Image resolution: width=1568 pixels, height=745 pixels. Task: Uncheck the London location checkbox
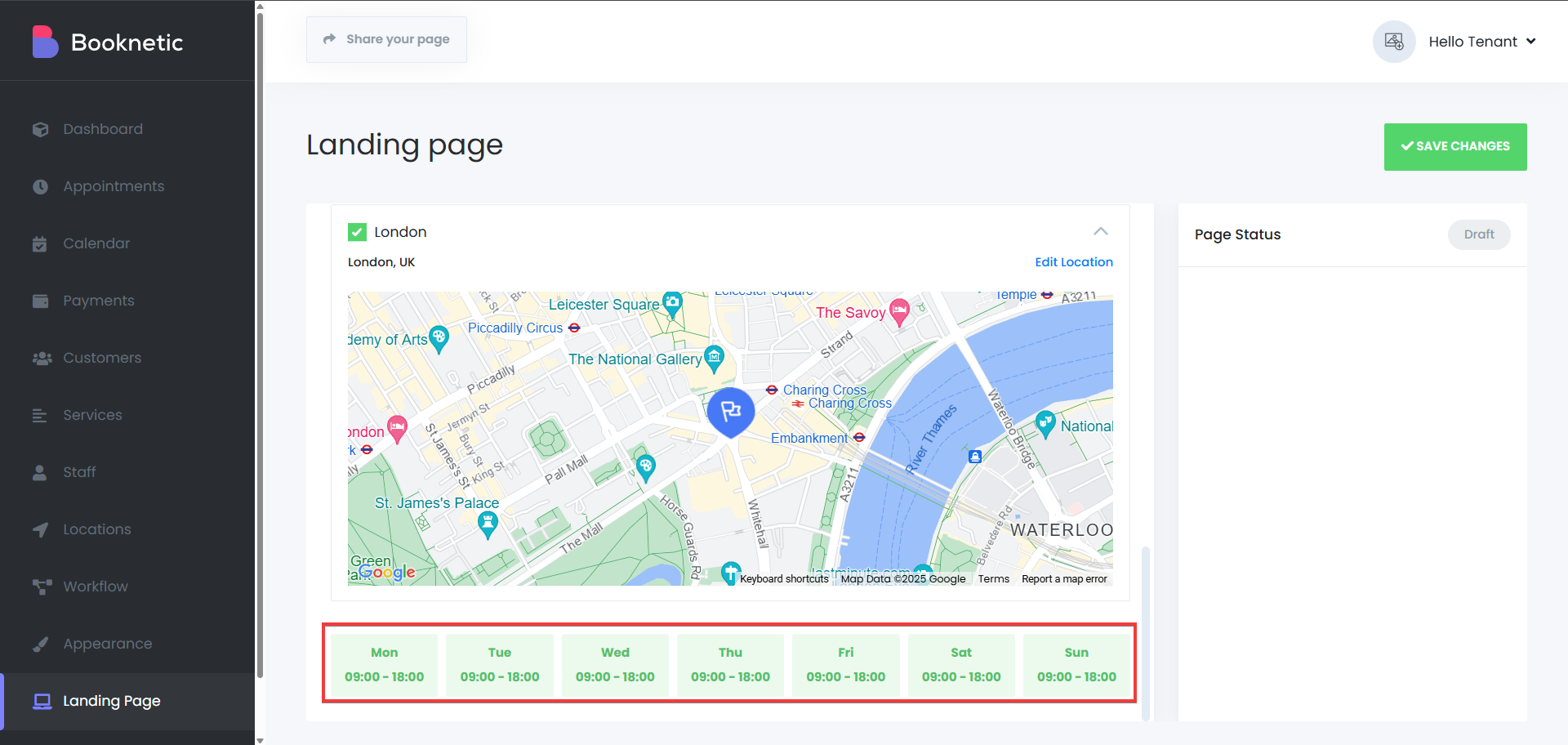357,232
